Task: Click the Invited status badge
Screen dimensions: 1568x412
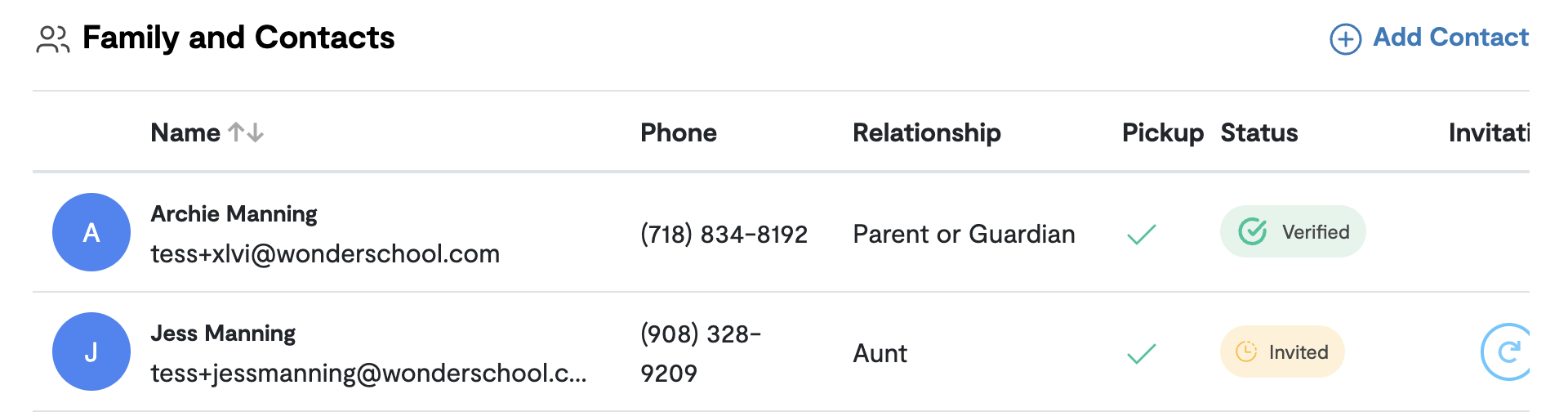Action: point(1282,352)
